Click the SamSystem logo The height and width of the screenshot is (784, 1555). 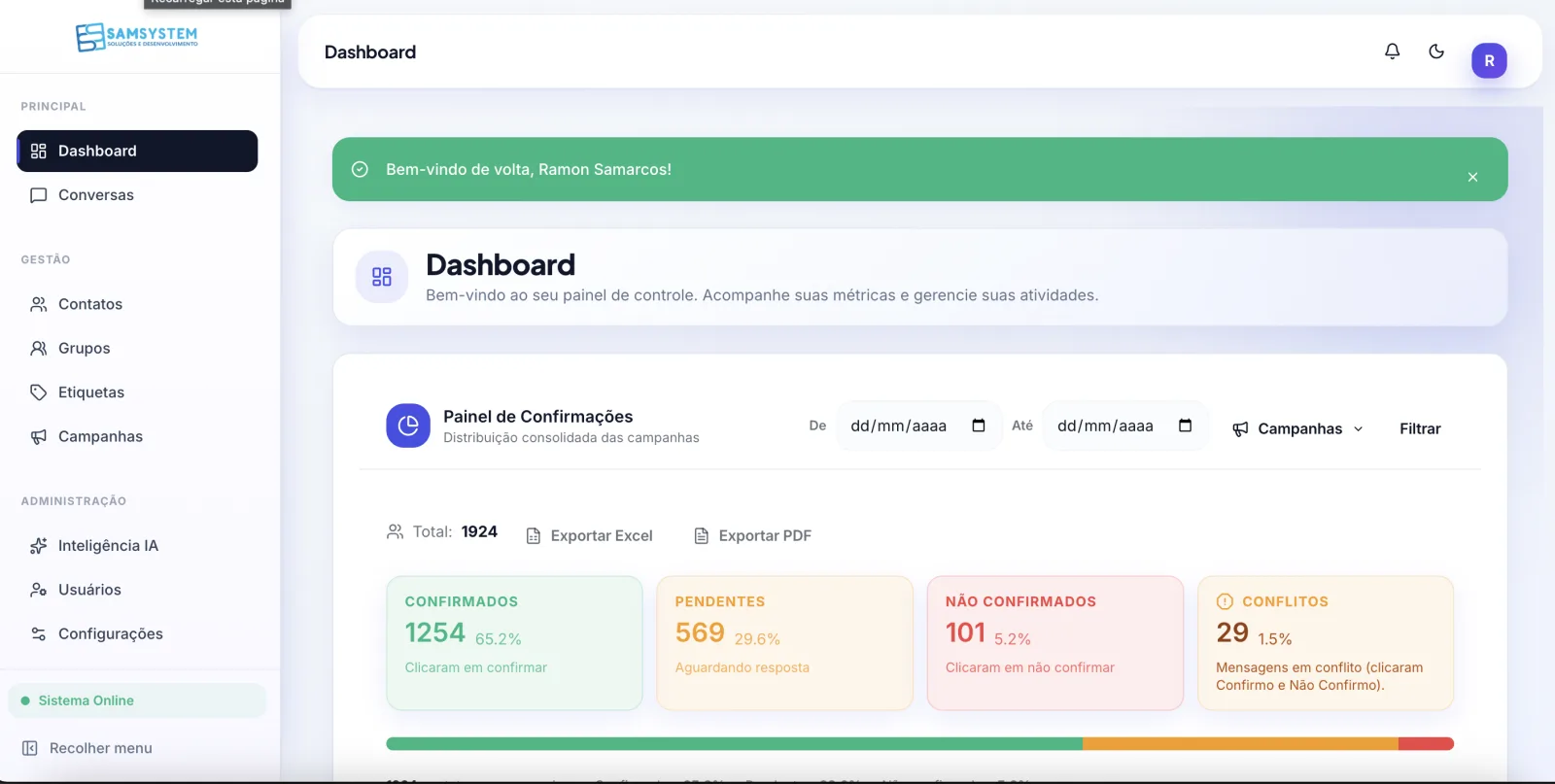pos(137,37)
